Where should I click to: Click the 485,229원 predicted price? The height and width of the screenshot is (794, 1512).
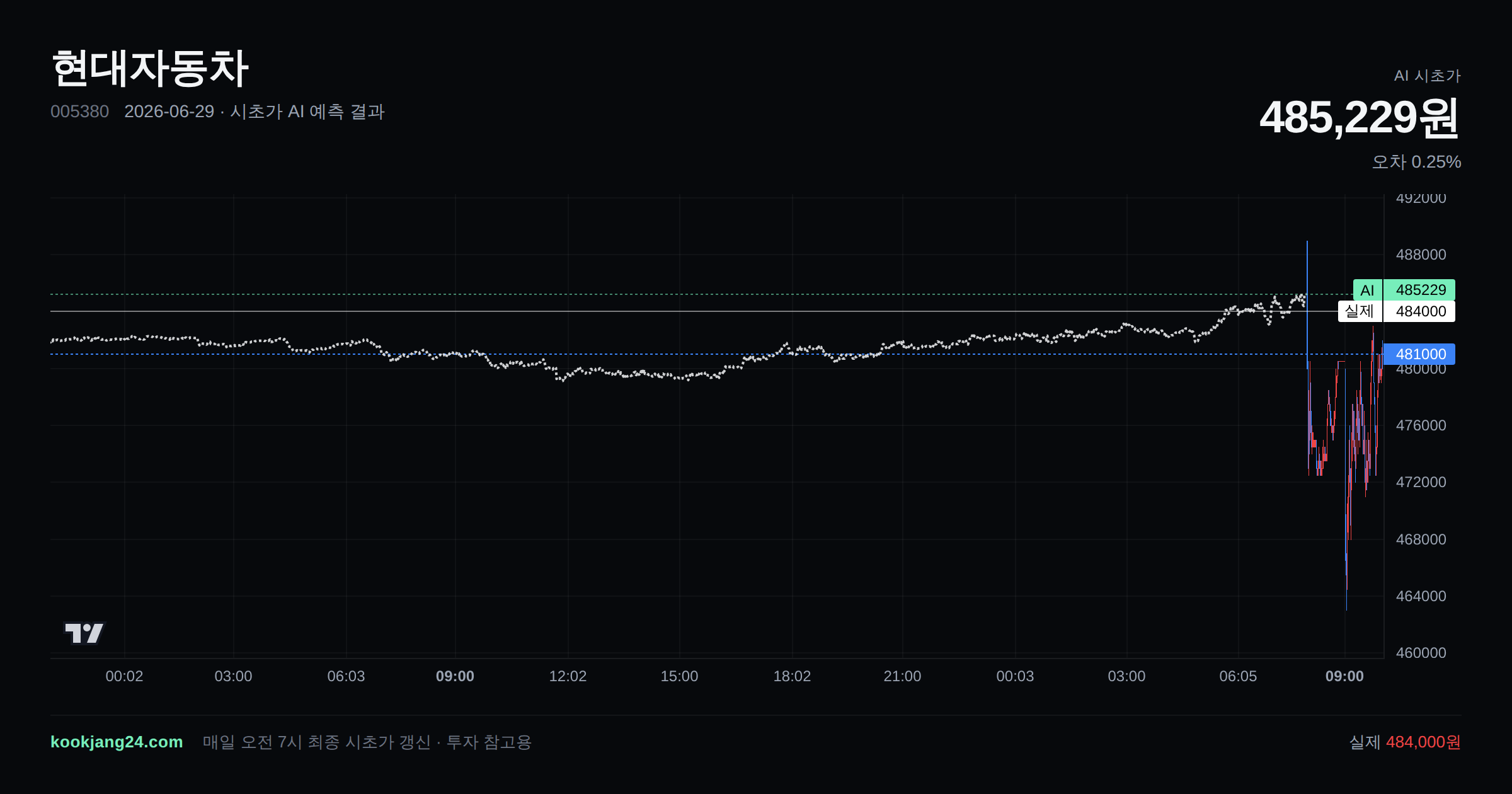click(1360, 118)
